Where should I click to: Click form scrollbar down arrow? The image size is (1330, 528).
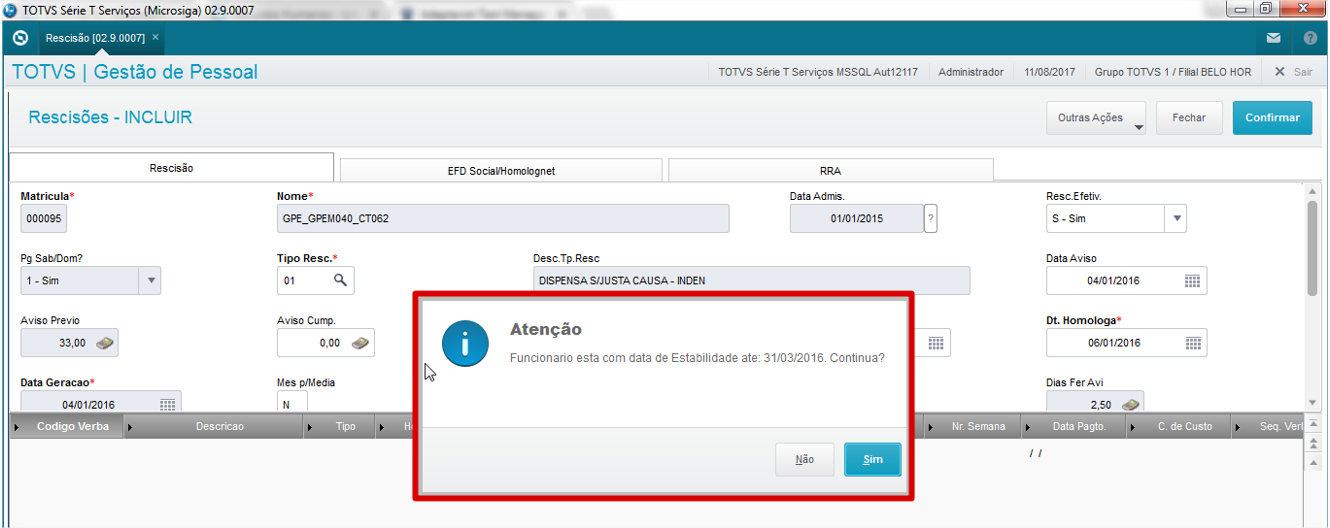[1312, 403]
